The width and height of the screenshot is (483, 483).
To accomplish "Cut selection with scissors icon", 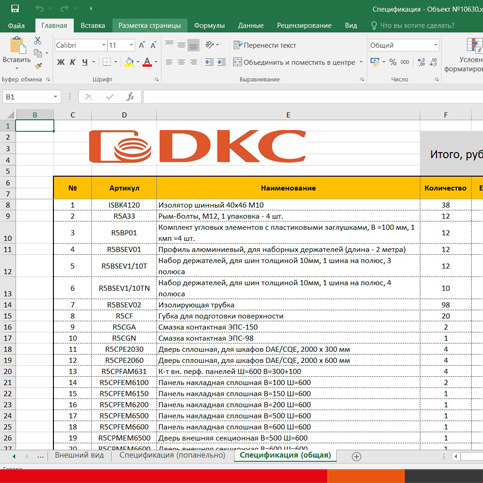I will [x=38, y=41].
